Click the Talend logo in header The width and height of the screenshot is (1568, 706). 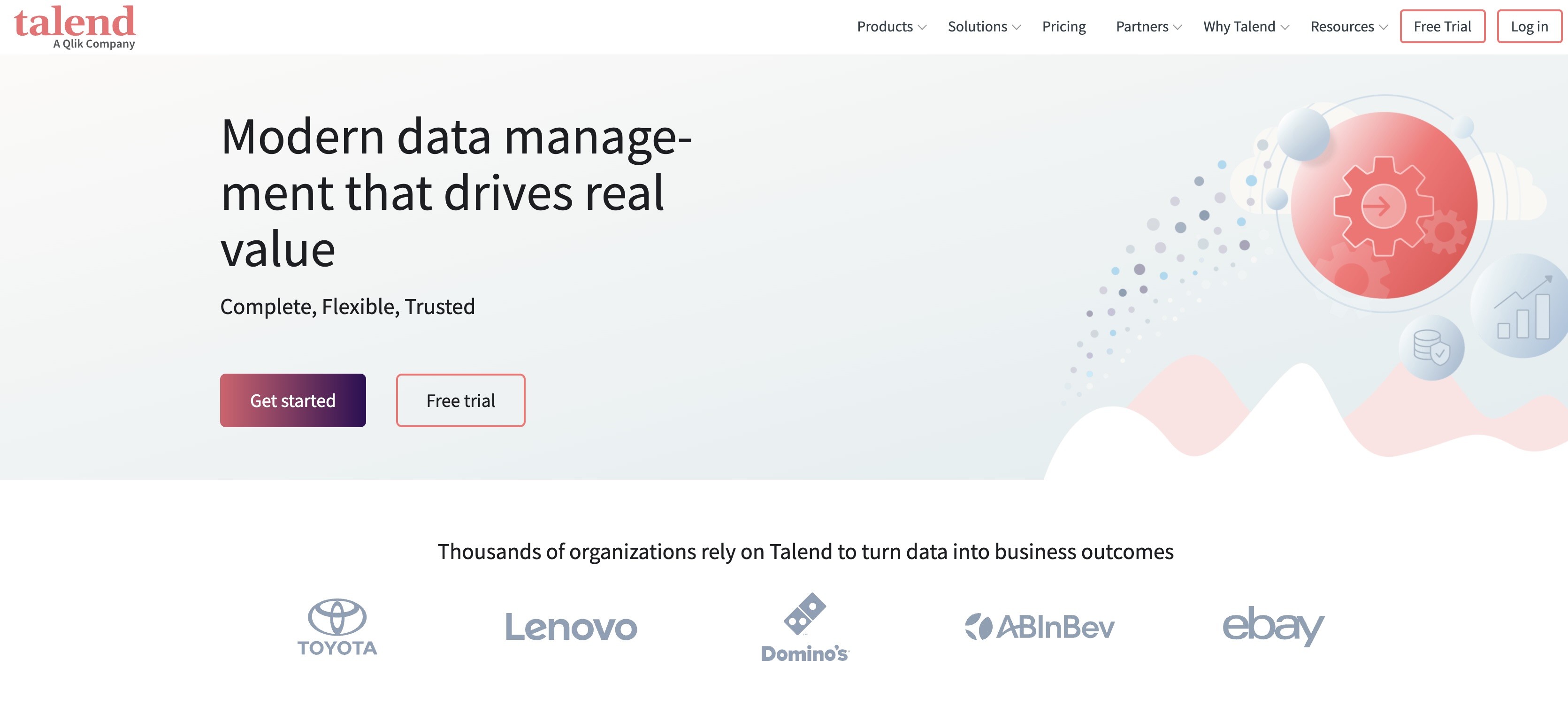point(74,27)
